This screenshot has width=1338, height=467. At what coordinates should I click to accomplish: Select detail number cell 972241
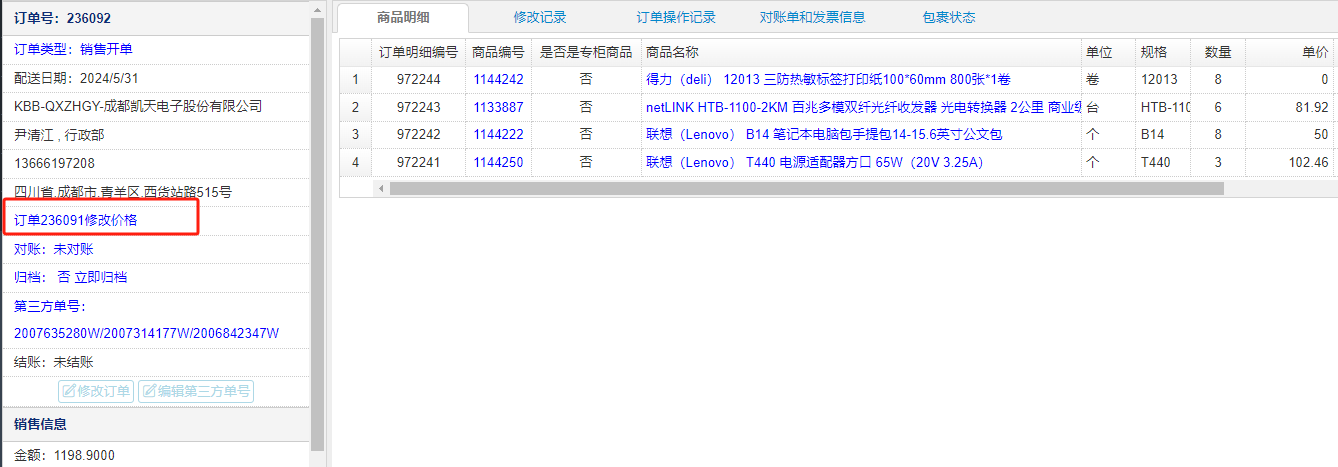click(x=418, y=162)
